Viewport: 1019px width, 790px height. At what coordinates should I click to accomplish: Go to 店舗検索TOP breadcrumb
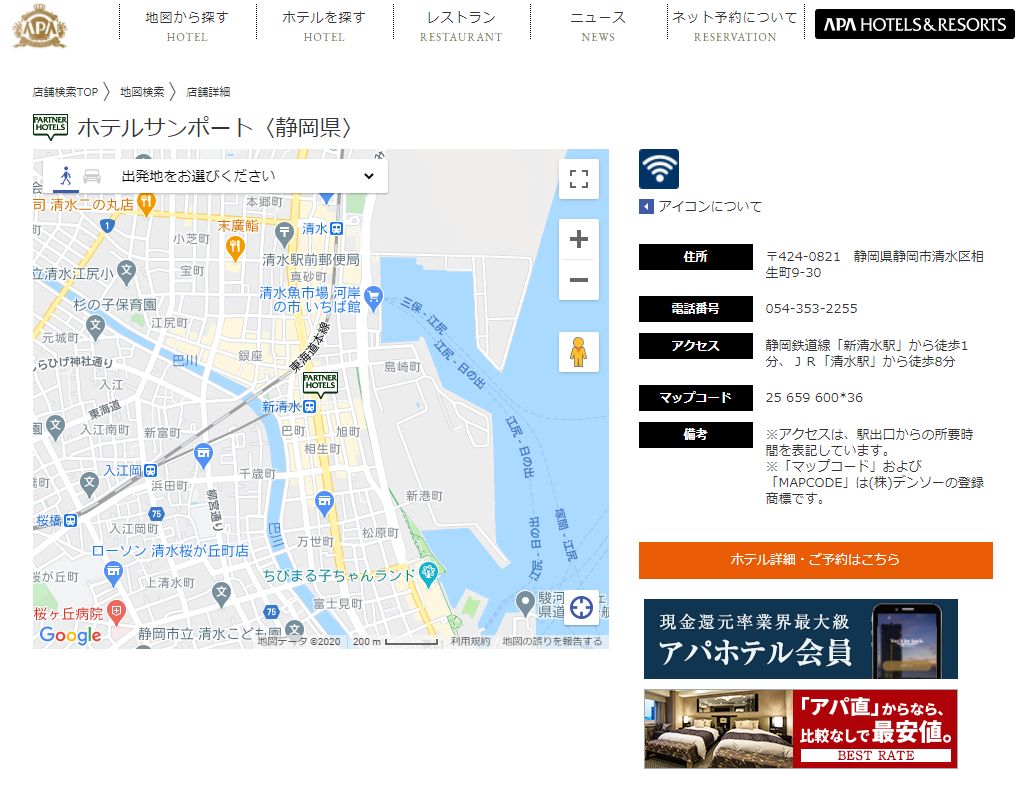pos(65,92)
